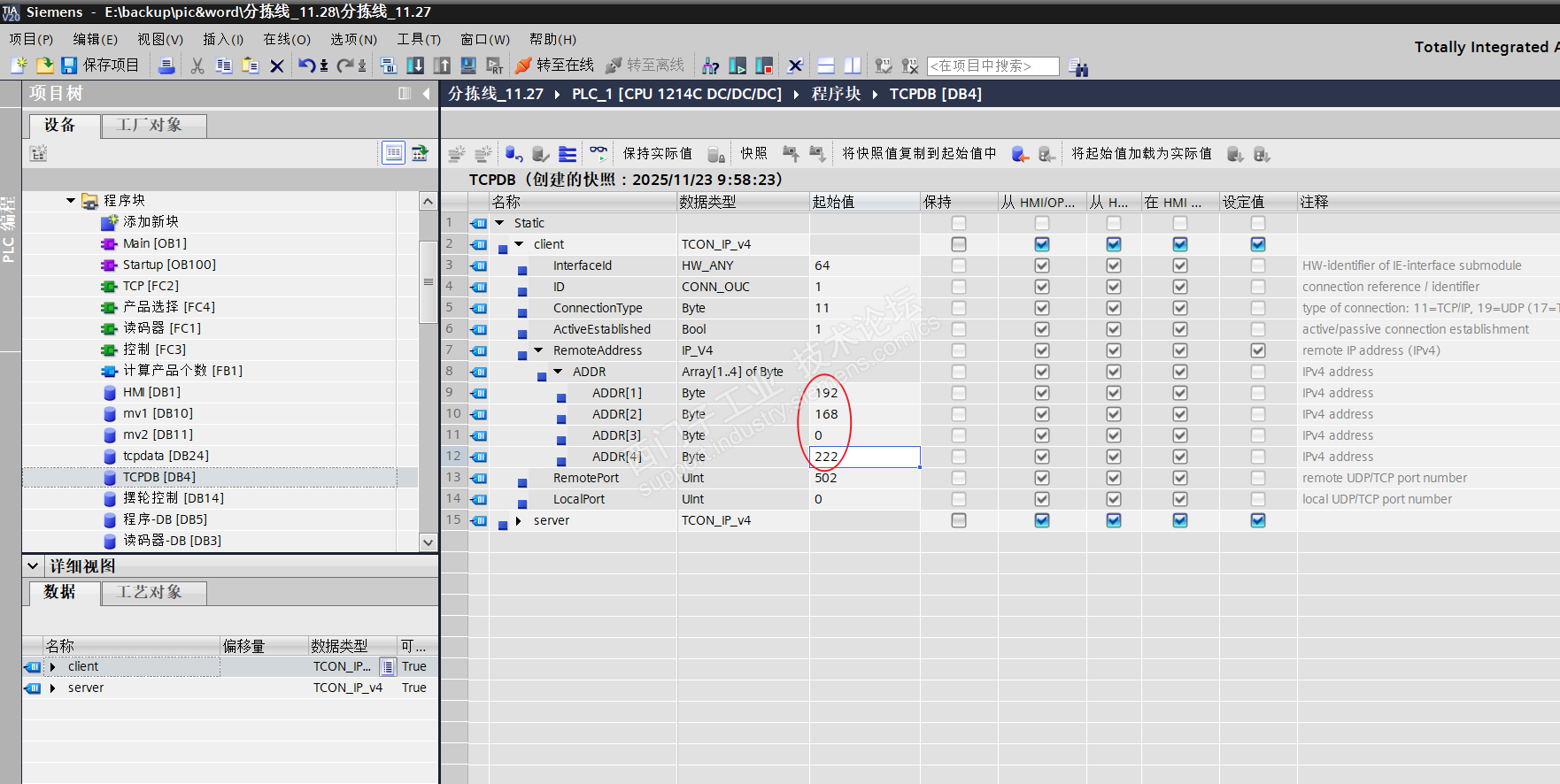The height and width of the screenshot is (784, 1560).
Task: Start simulation icon in toolbar
Action: click(x=468, y=65)
